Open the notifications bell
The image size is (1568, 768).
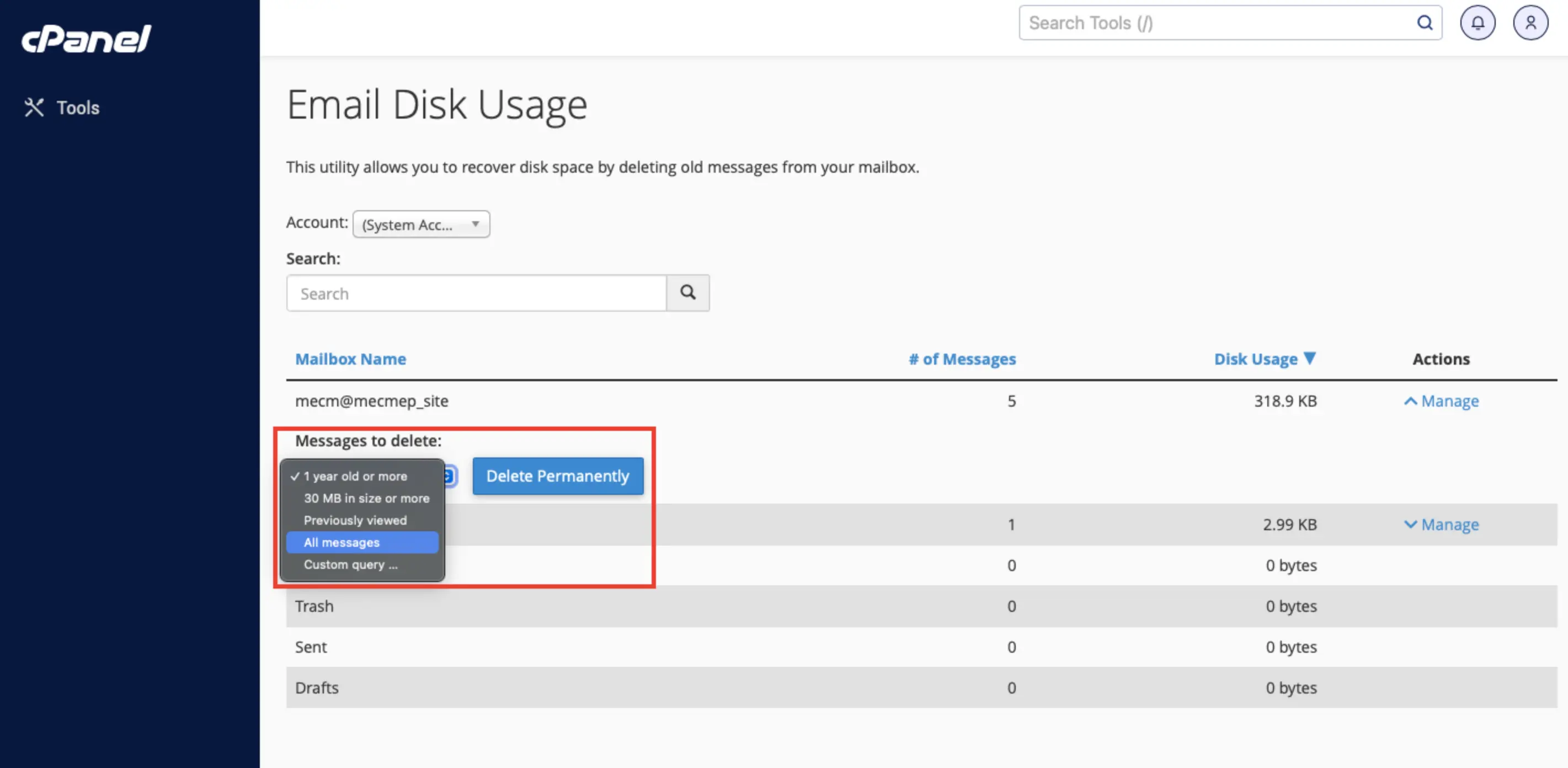click(1478, 23)
